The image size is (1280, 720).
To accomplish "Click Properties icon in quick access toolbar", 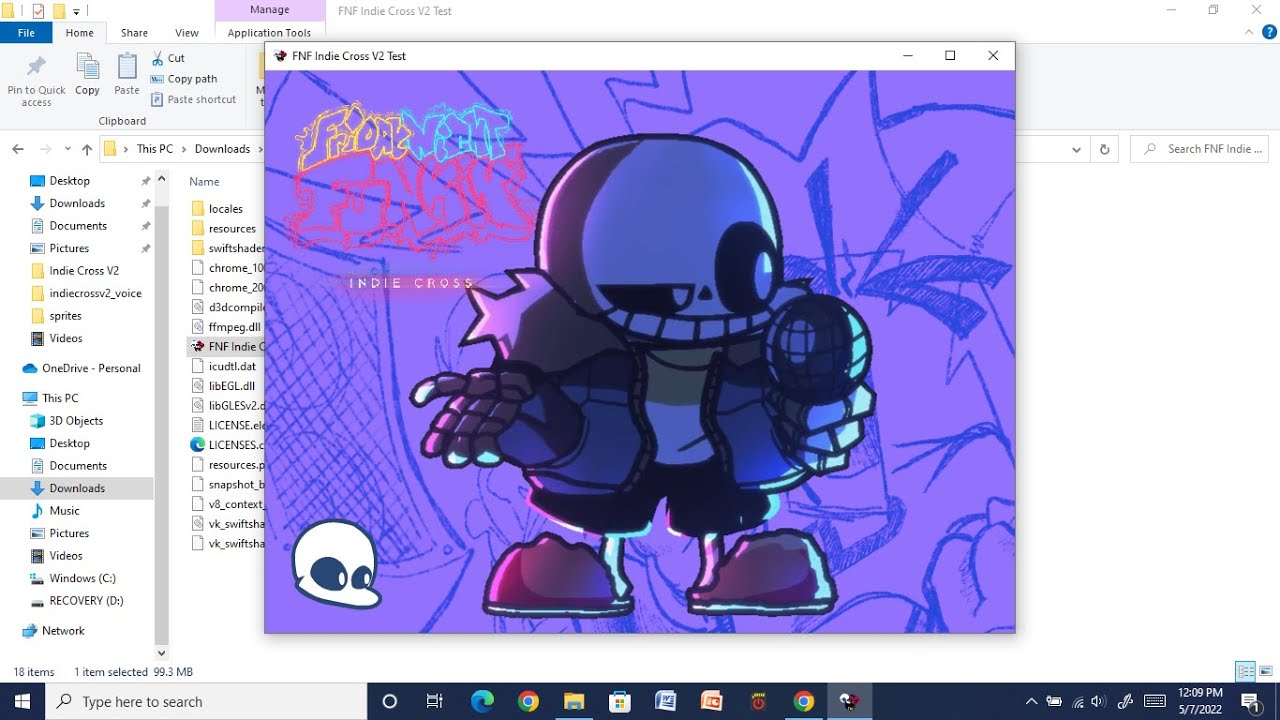I will coord(38,11).
